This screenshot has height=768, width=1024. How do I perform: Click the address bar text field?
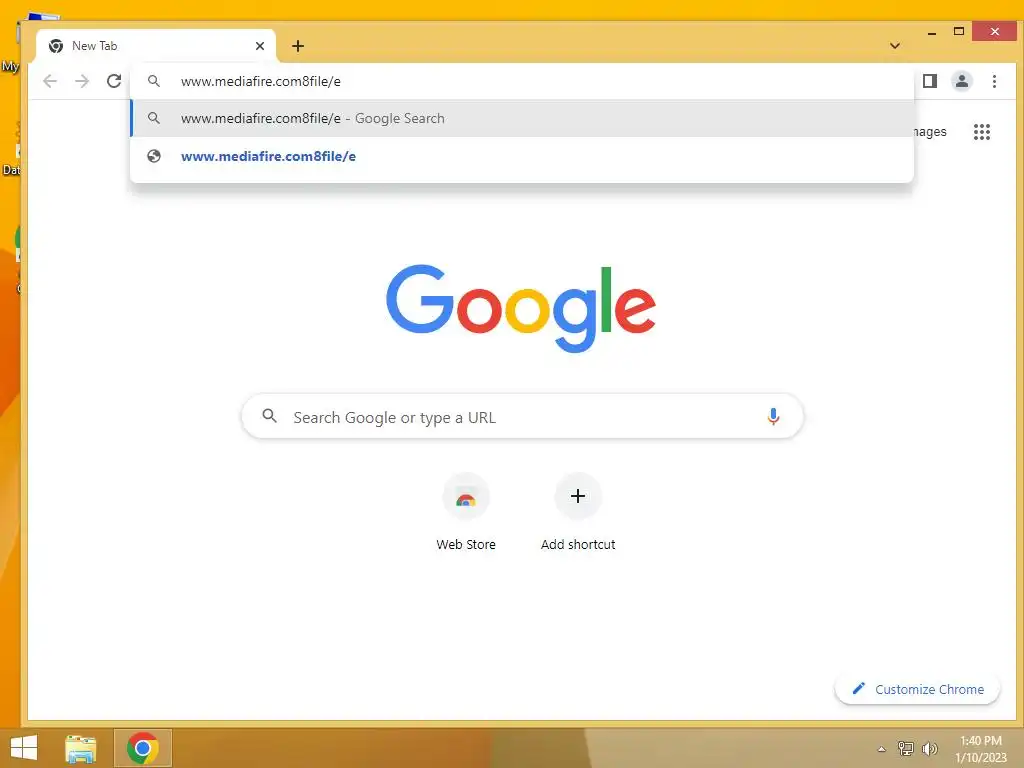point(521,81)
